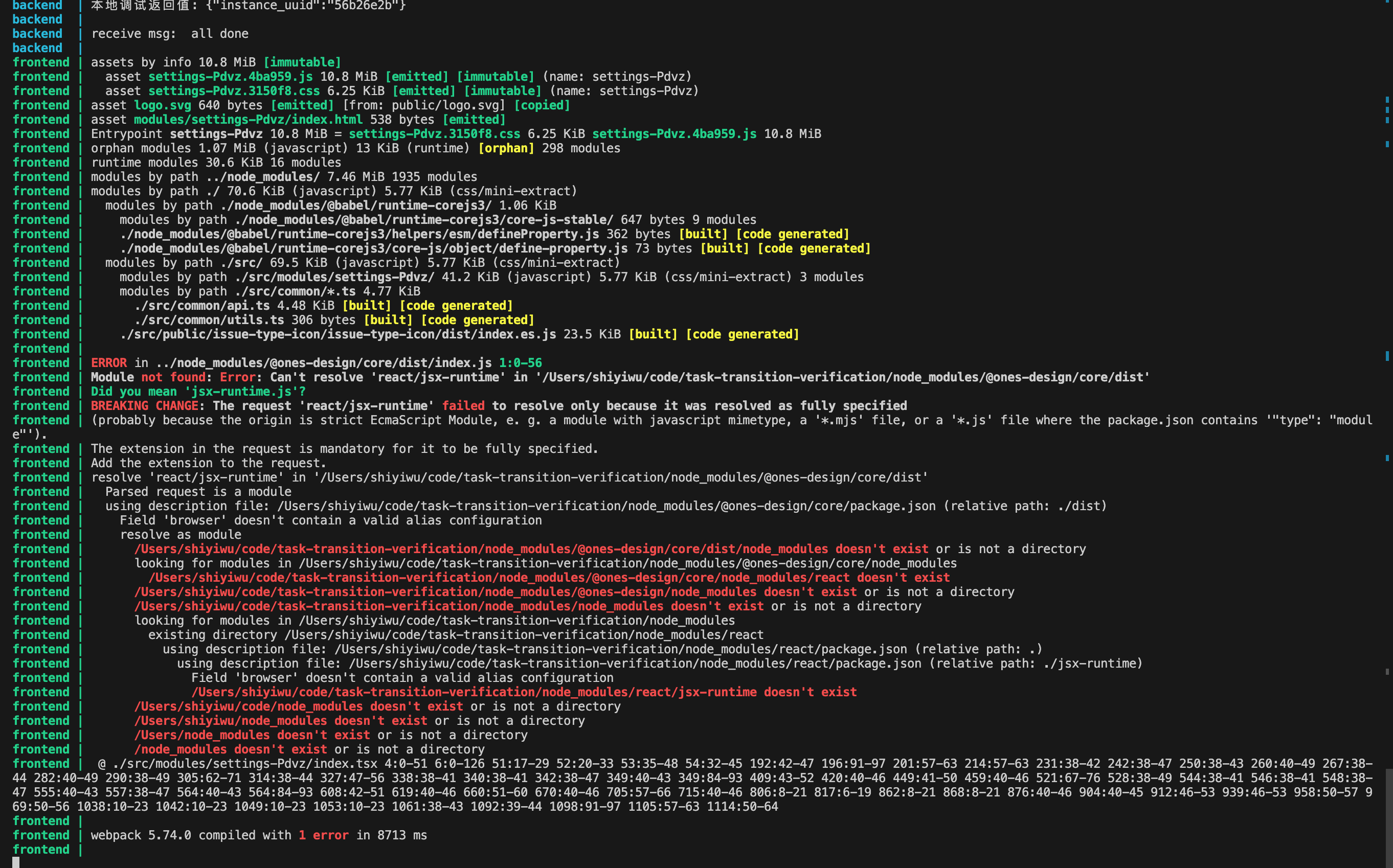Click the red 'react/jsx-runtime doesn't exist' path

[x=524, y=692]
